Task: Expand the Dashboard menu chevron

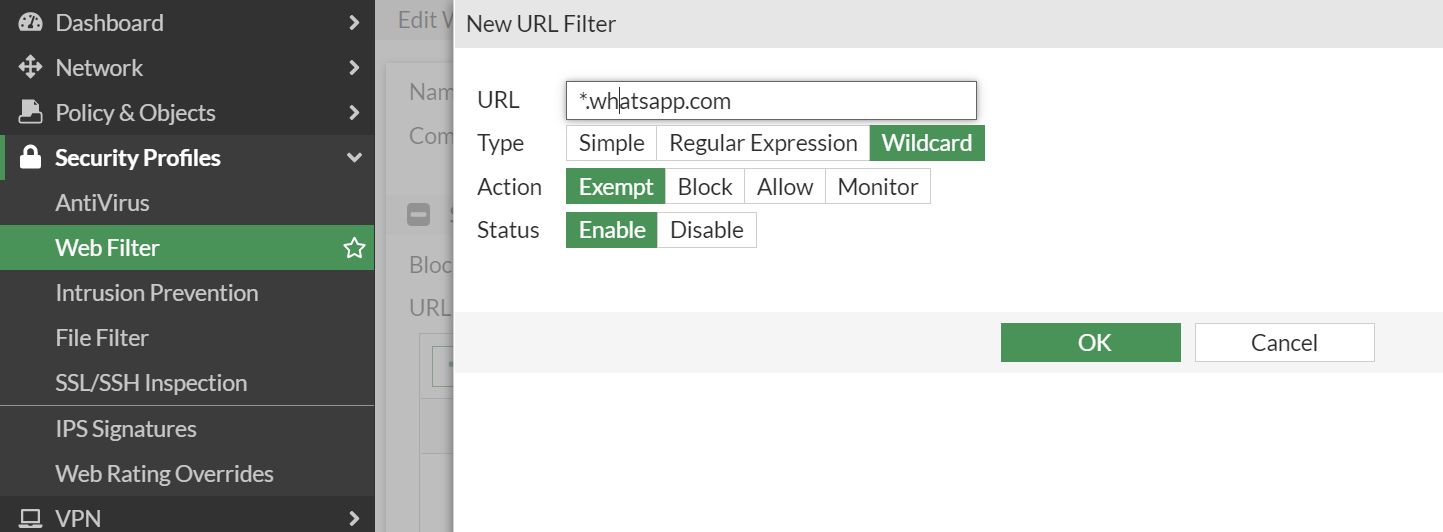Action: pos(354,23)
